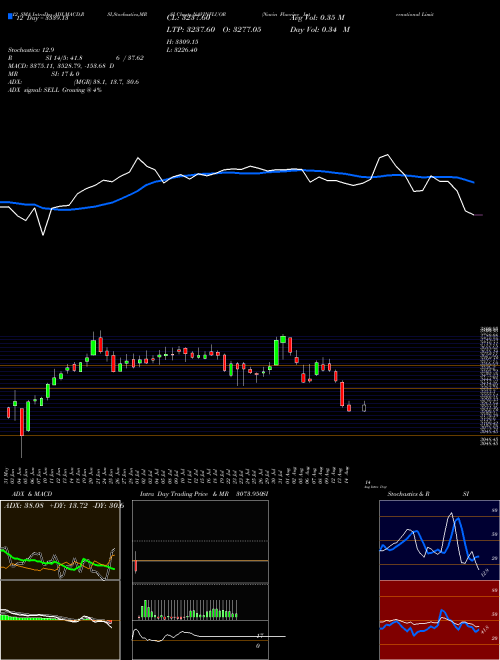Viewport: 500px width, 660px height.
Task: Click the tall green candle near 30 Jul
Action: [277, 352]
